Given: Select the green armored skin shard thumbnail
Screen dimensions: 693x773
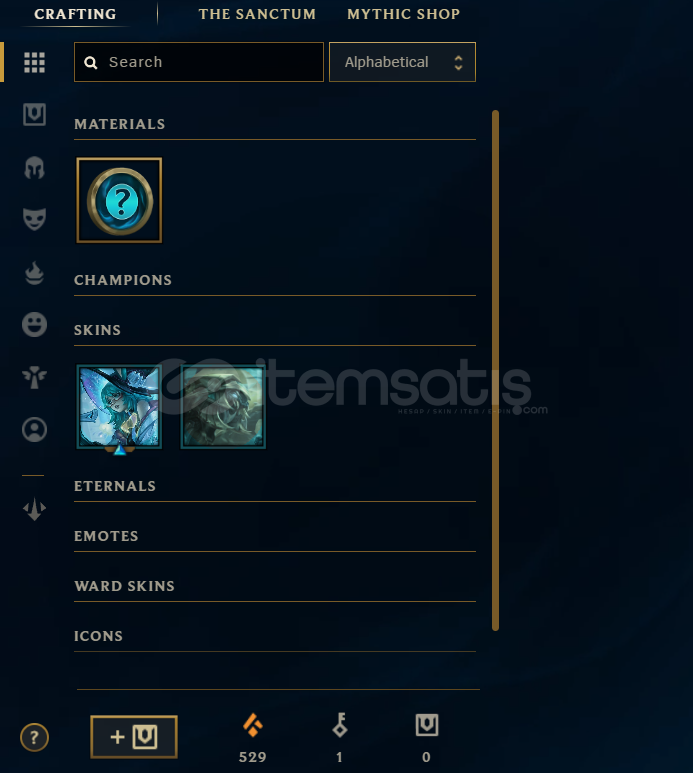Looking at the screenshot, I should [223, 407].
